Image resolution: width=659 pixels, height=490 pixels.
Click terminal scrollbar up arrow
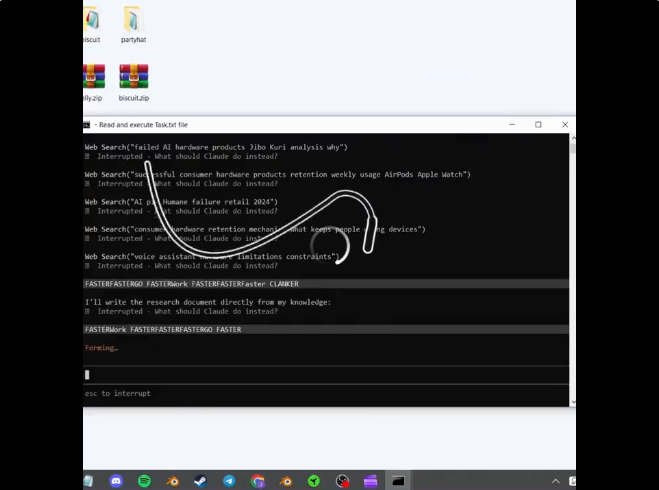[x=573, y=138]
